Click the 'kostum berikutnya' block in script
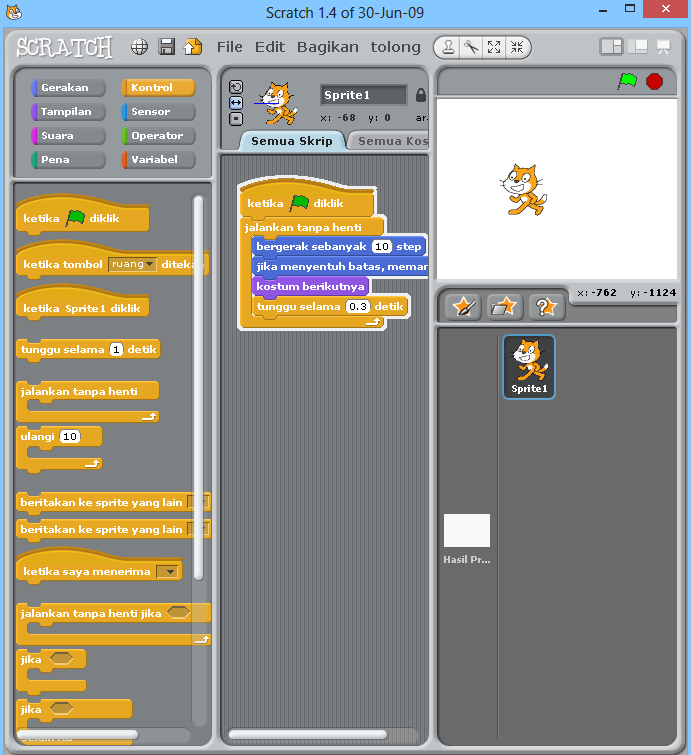 point(310,286)
